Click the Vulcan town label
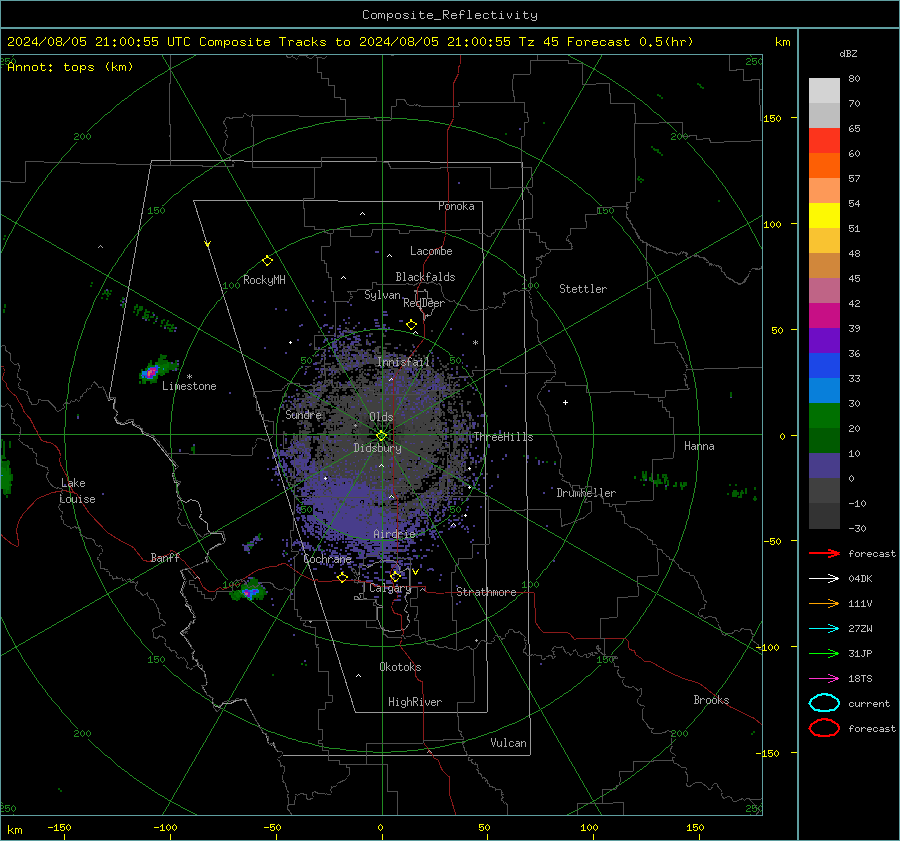900x841 pixels. tap(508, 743)
